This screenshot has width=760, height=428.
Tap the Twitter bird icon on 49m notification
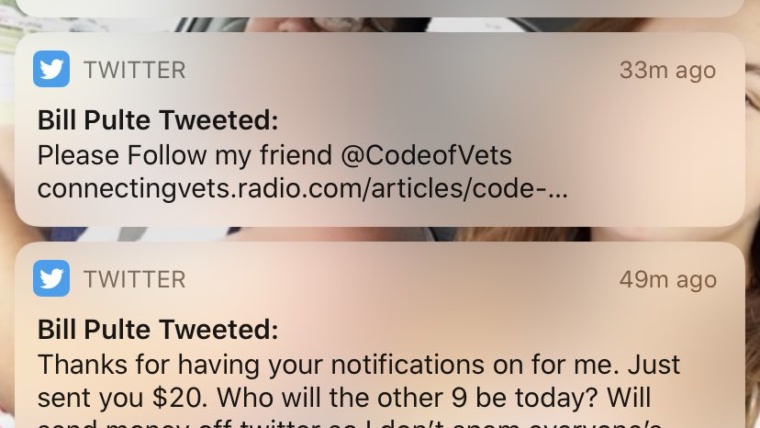[51, 278]
